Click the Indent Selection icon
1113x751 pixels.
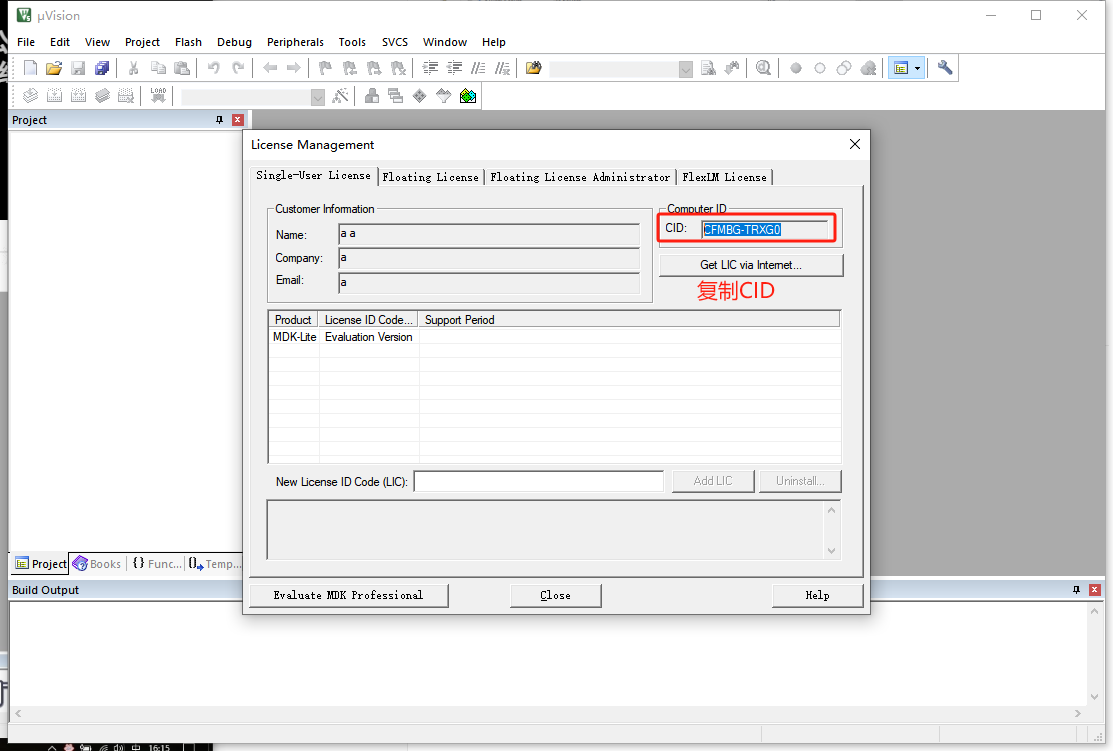430,68
